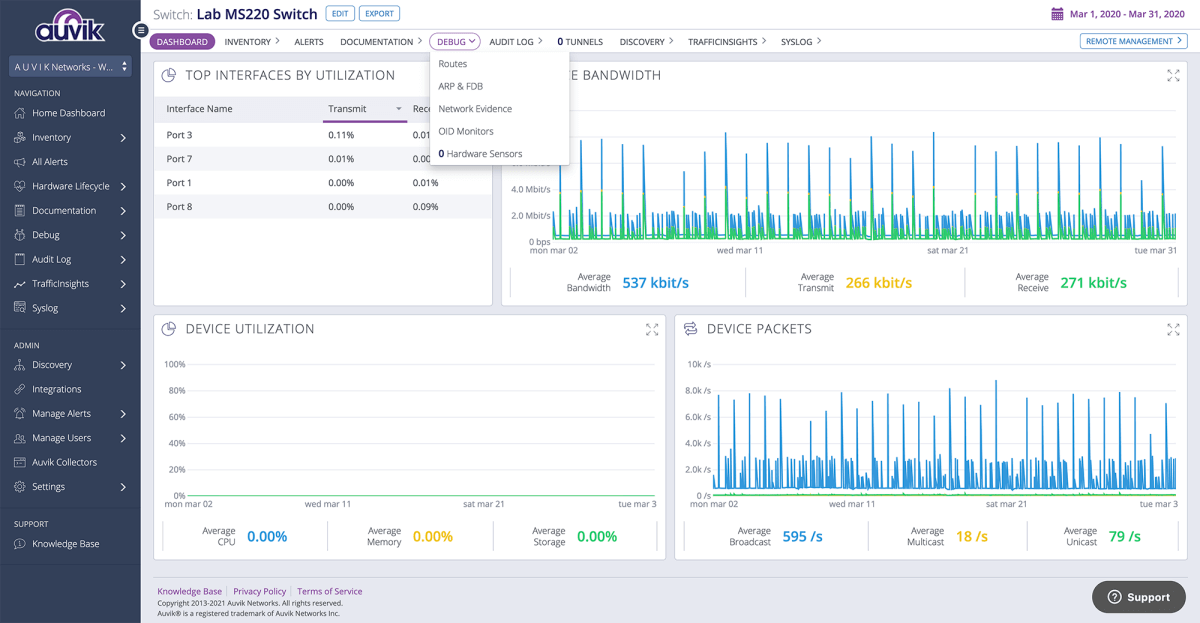The image size is (1200, 623).
Task: Expand the Manage Users chevron
Action: tap(123, 438)
